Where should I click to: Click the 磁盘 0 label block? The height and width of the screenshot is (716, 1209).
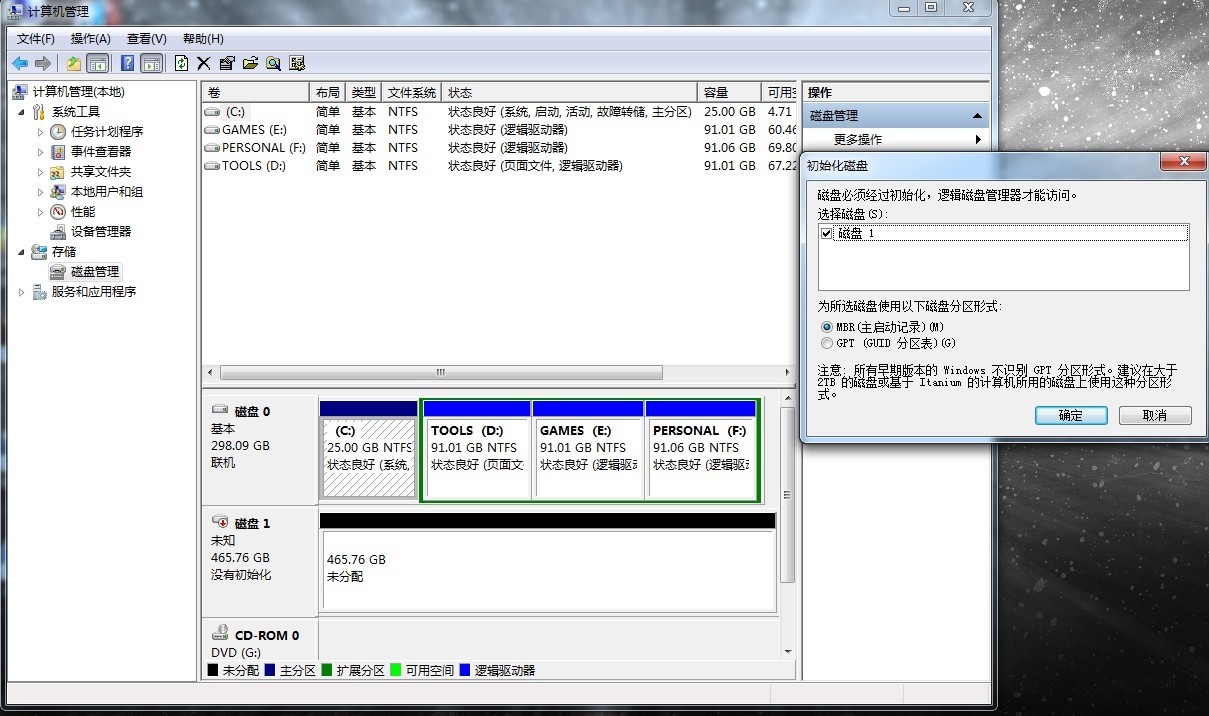(260, 450)
